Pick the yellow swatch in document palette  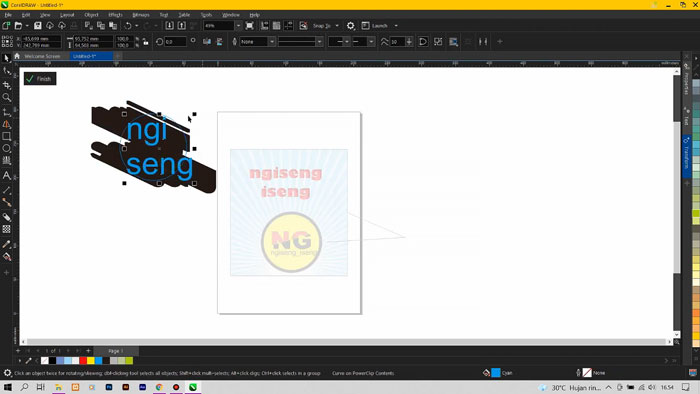point(91,361)
